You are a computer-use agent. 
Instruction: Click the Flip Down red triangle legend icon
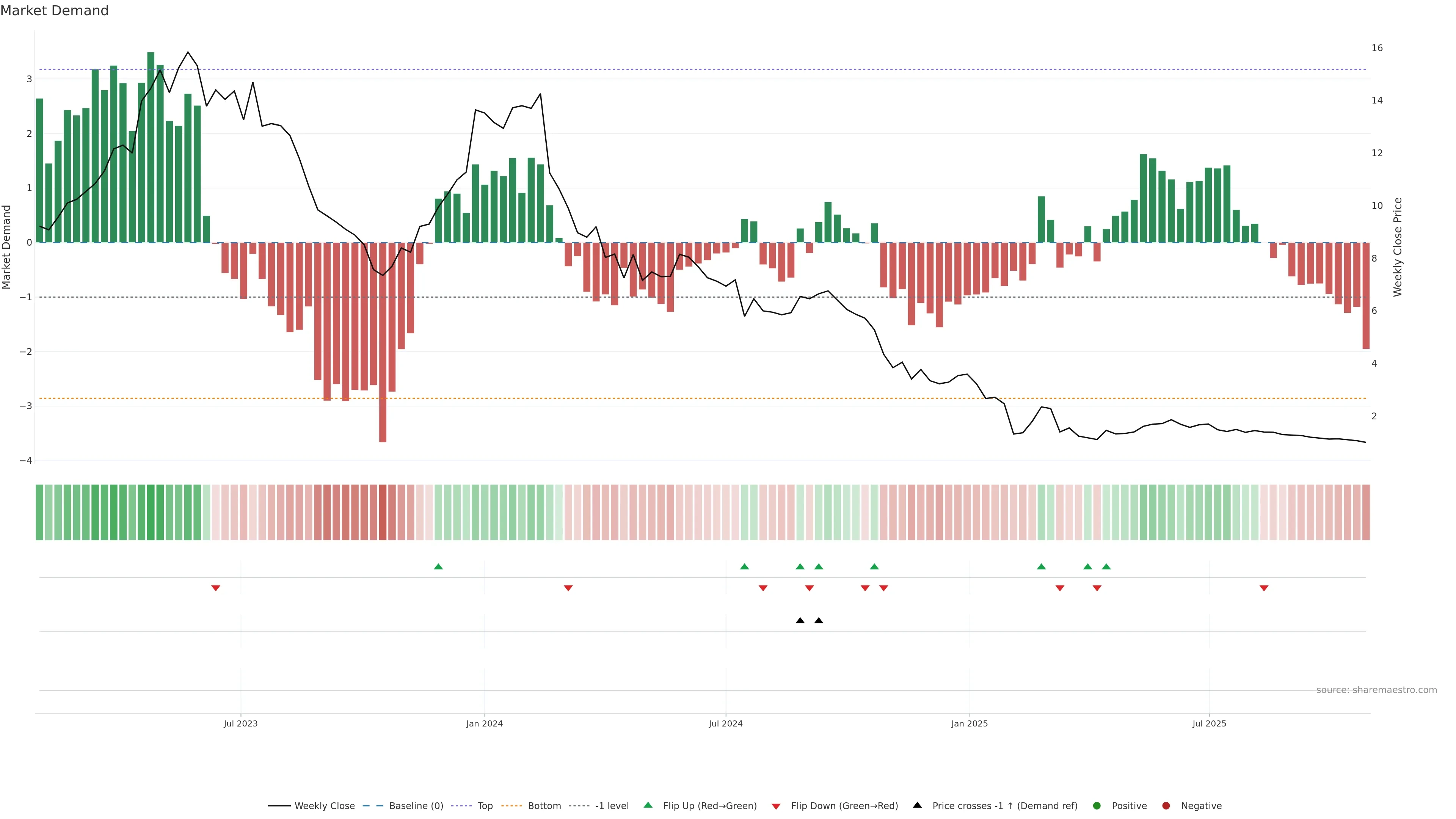click(x=776, y=806)
